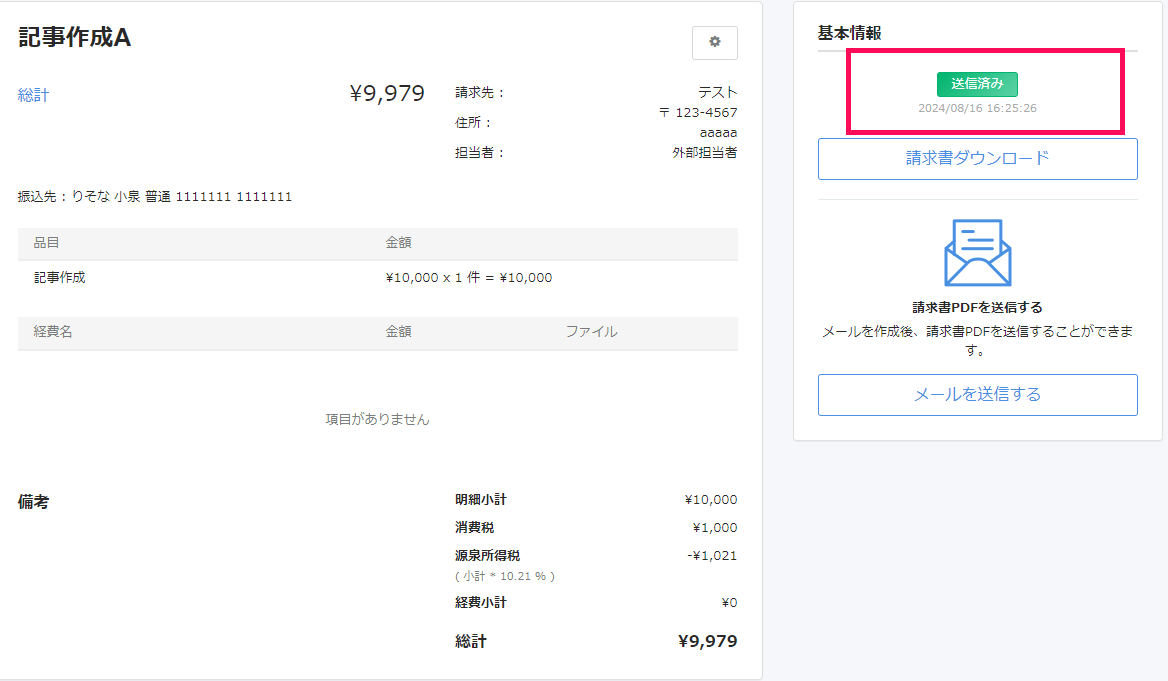1168x681 pixels.
Task: Click the 小計 * 10.21 % note
Action: 505,576
